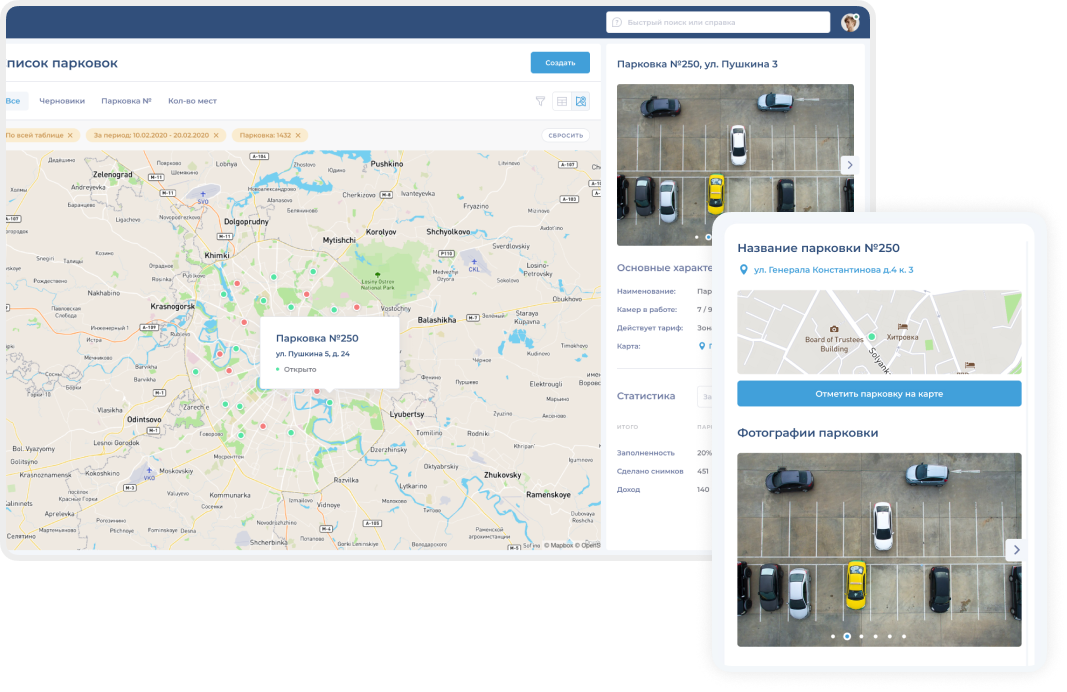Switch to map view icon
The height and width of the screenshot is (692, 1067).
pos(581,101)
